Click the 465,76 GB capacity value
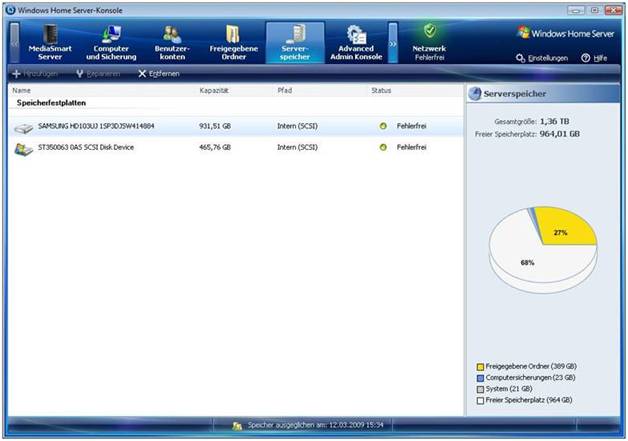The height and width of the screenshot is (441, 628). pos(215,147)
